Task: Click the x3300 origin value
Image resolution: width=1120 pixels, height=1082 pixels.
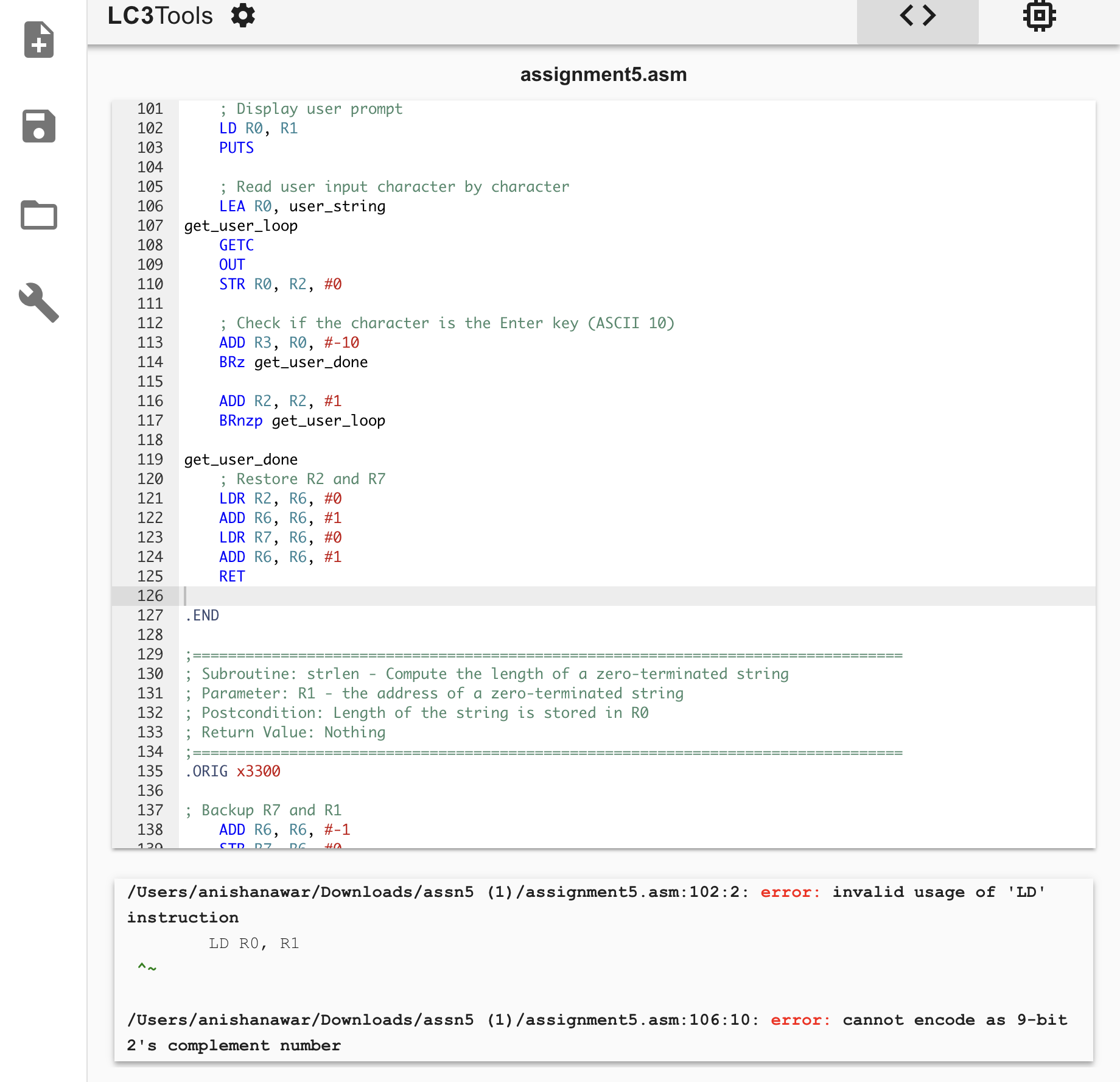Action: (259, 771)
